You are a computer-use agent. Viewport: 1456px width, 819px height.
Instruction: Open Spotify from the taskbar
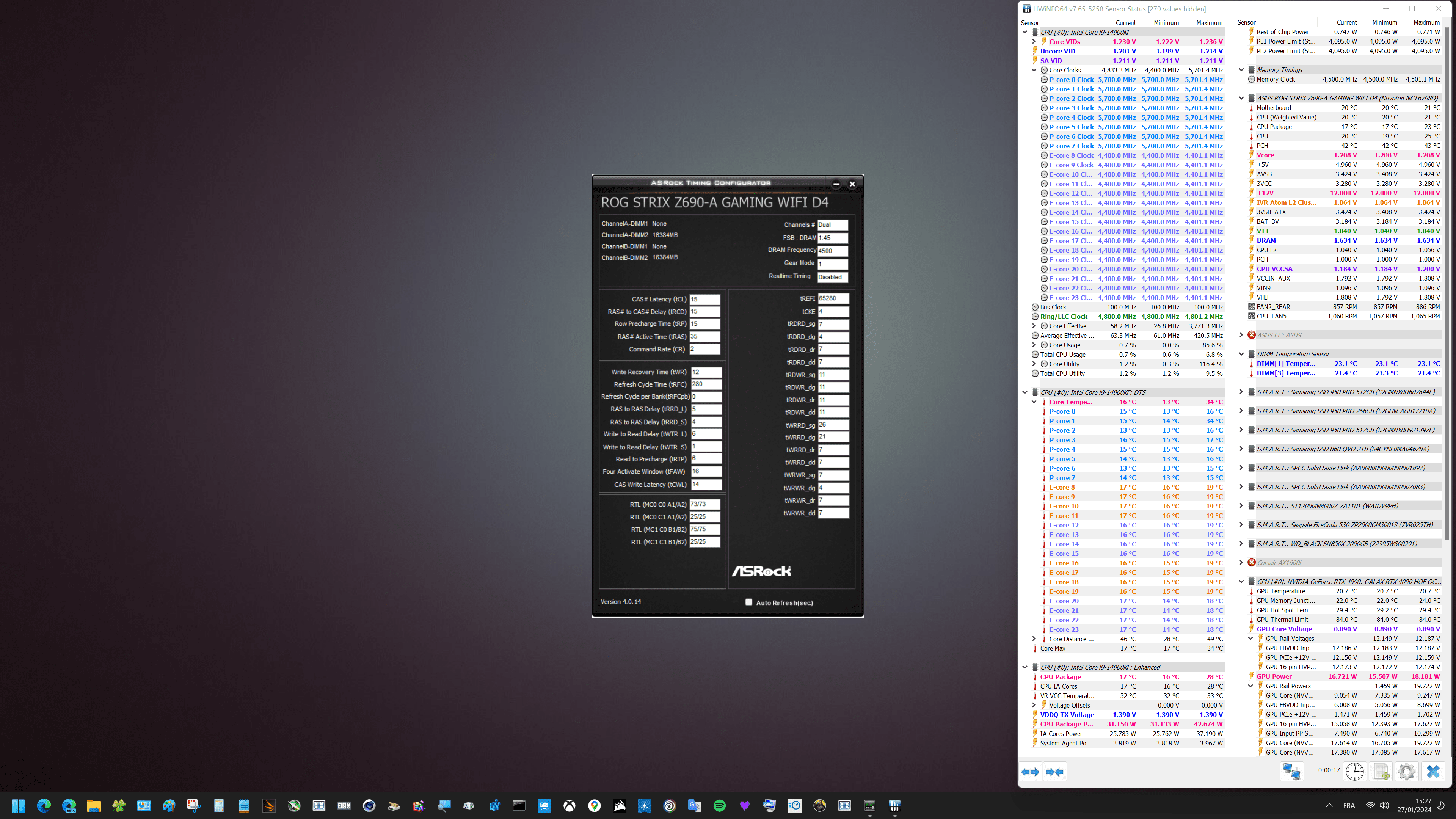[720, 805]
